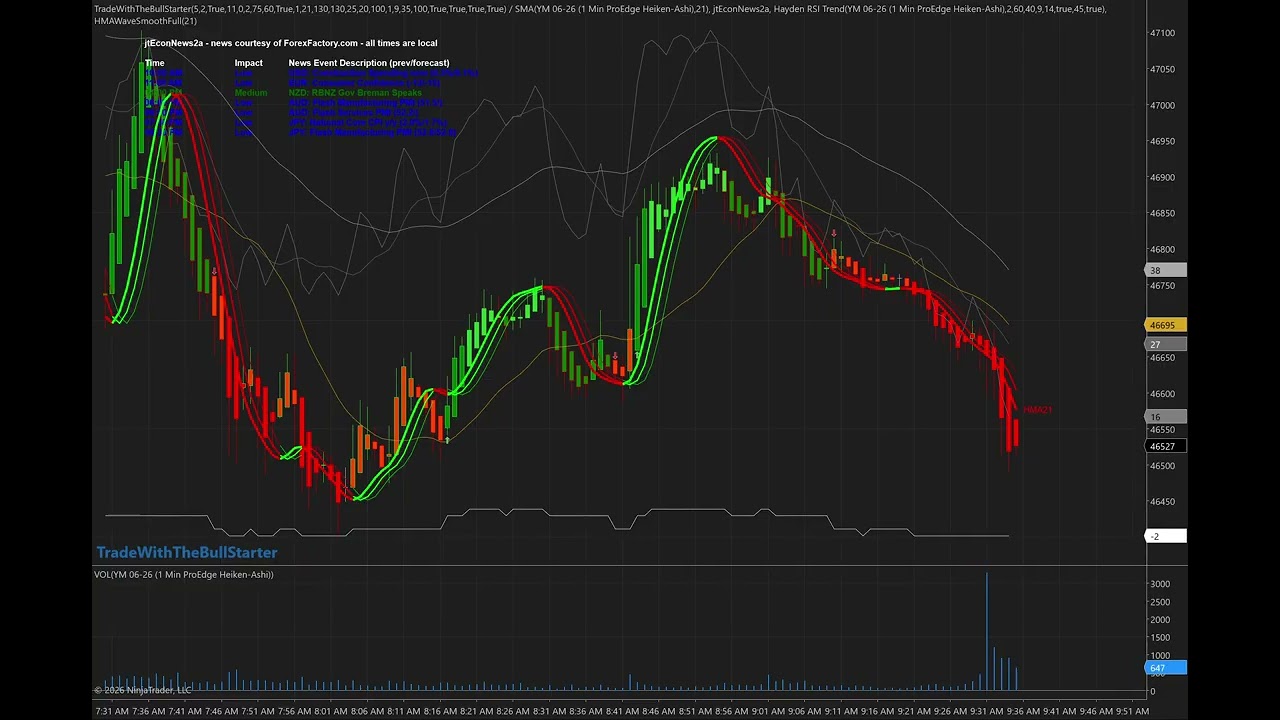Screen dimensions: 1280x720
Task: Click the tallest volume spike bar
Action: point(987,632)
